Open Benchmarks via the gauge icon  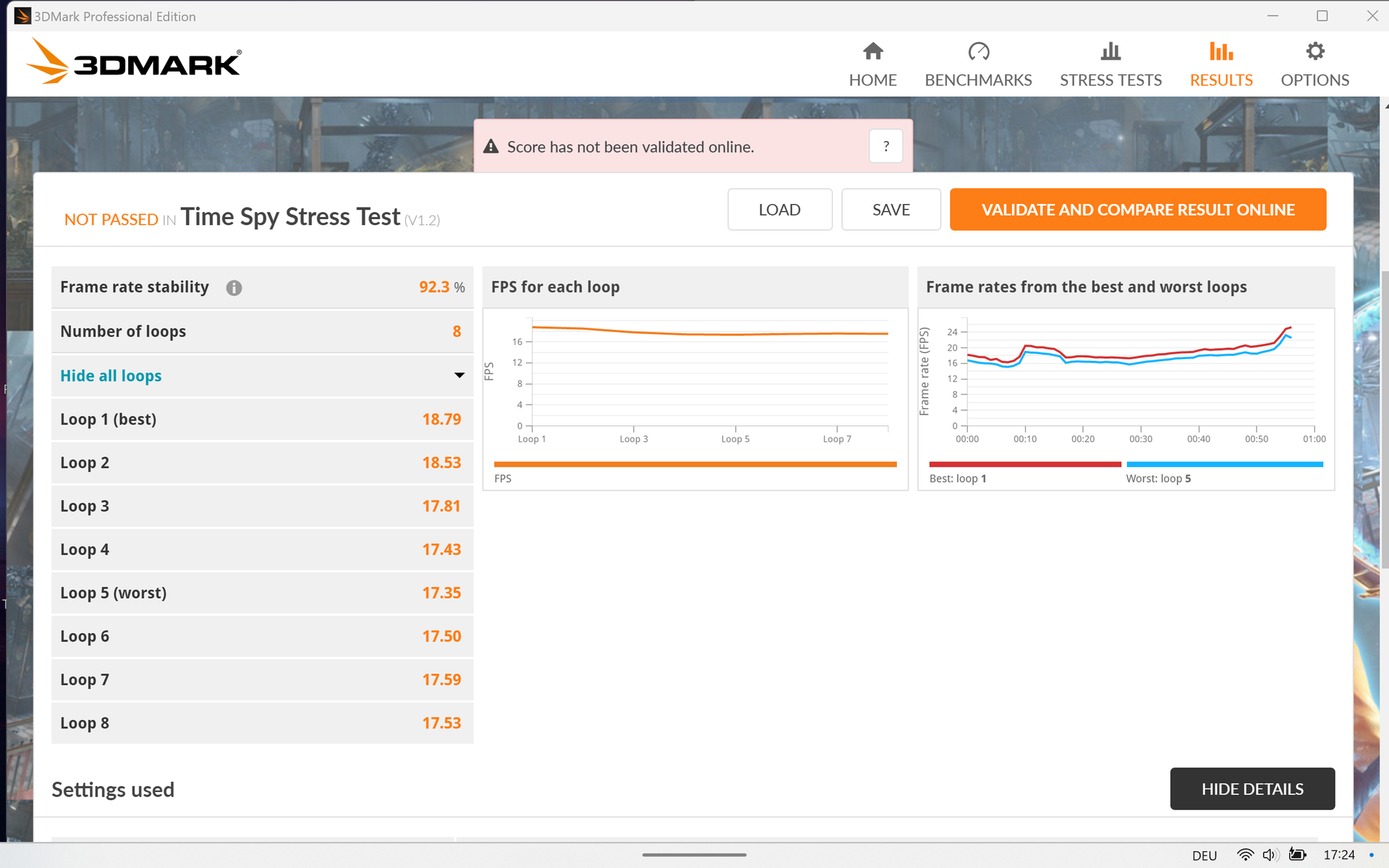978,51
